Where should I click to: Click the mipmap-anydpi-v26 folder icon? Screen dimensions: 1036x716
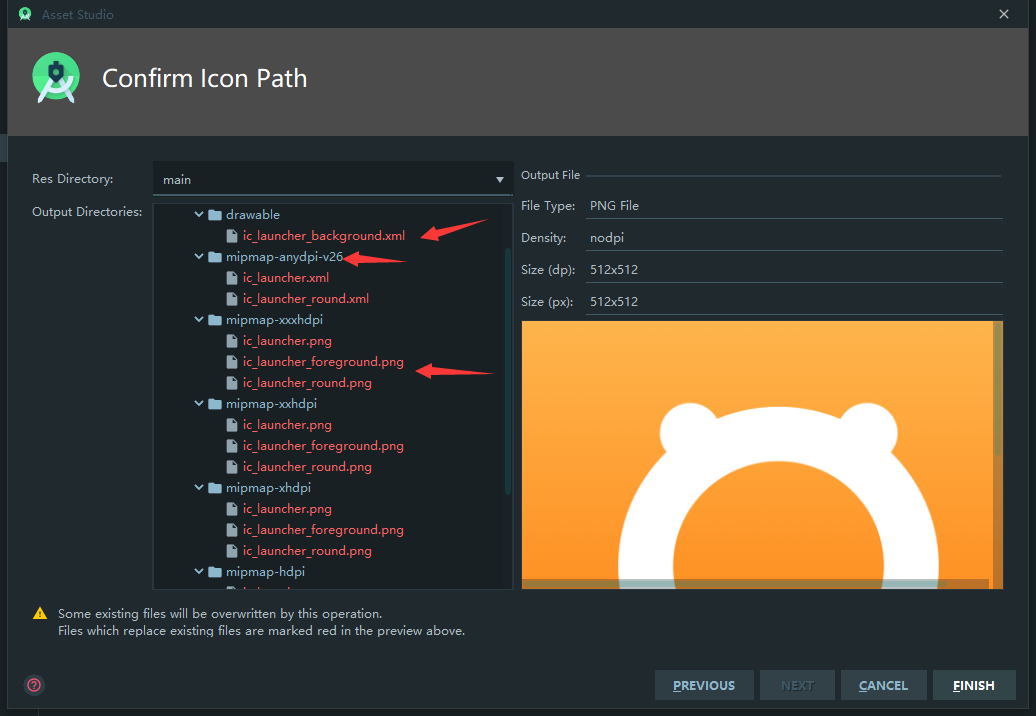click(215, 257)
